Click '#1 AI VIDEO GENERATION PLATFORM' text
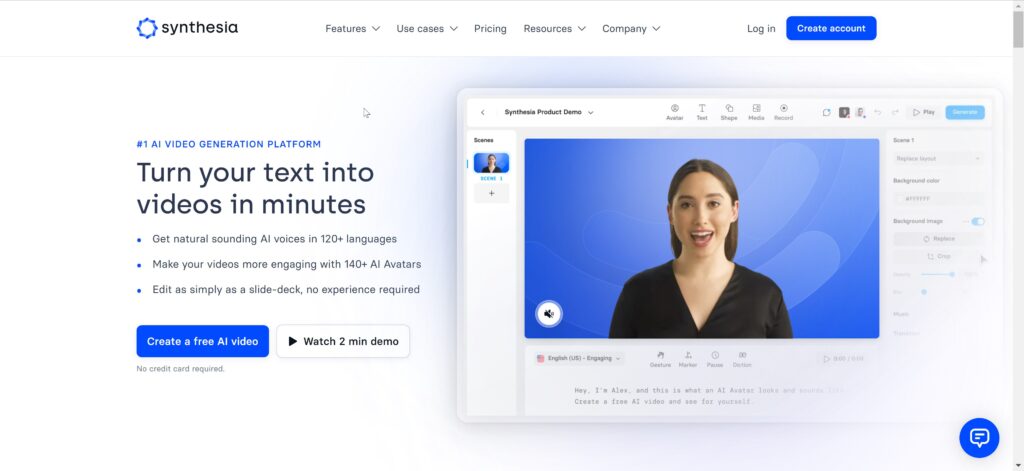Image resolution: width=1024 pixels, height=471 pixels. 229,144
